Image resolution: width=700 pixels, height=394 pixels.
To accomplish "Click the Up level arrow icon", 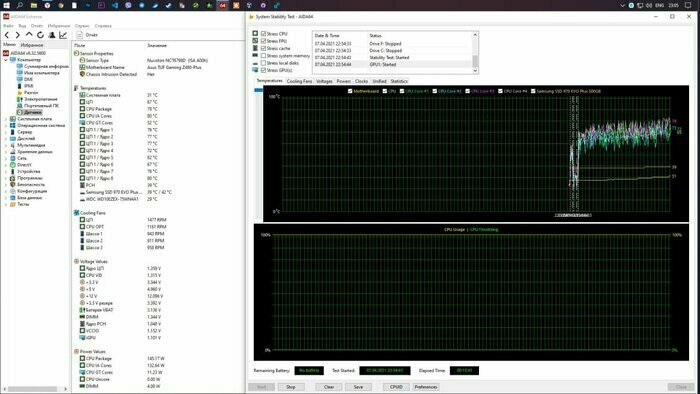I will (29, 35).
